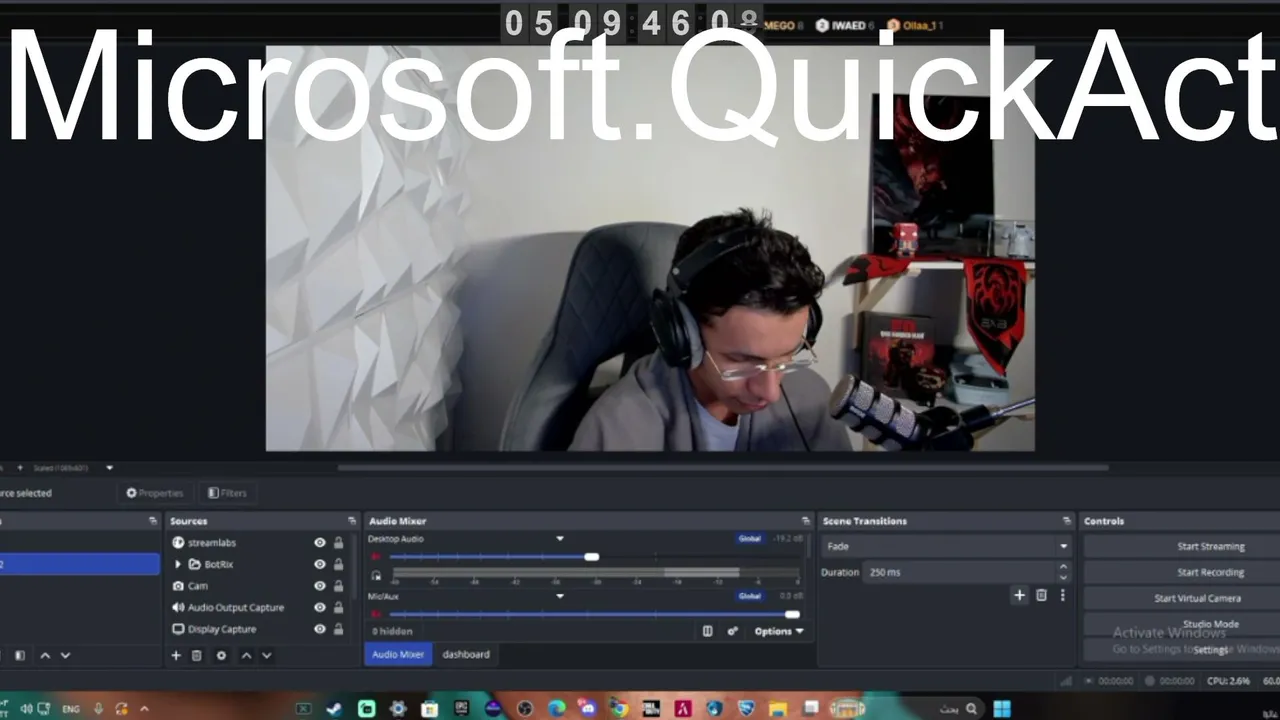Open source Properties

155,493
